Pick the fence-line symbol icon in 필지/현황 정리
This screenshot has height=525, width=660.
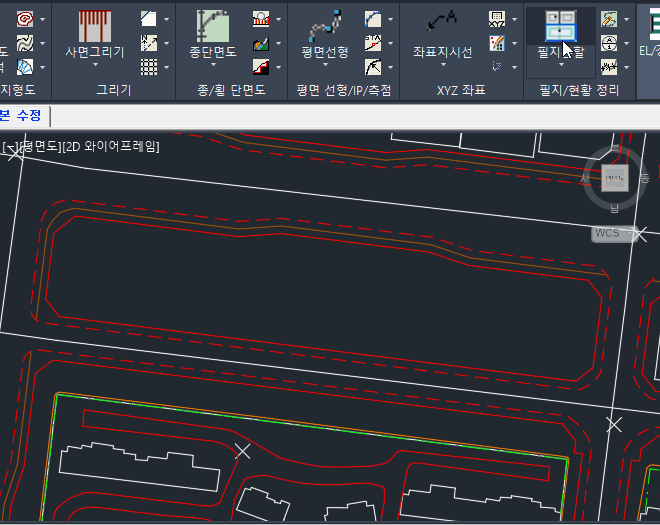tap(609, 67)
